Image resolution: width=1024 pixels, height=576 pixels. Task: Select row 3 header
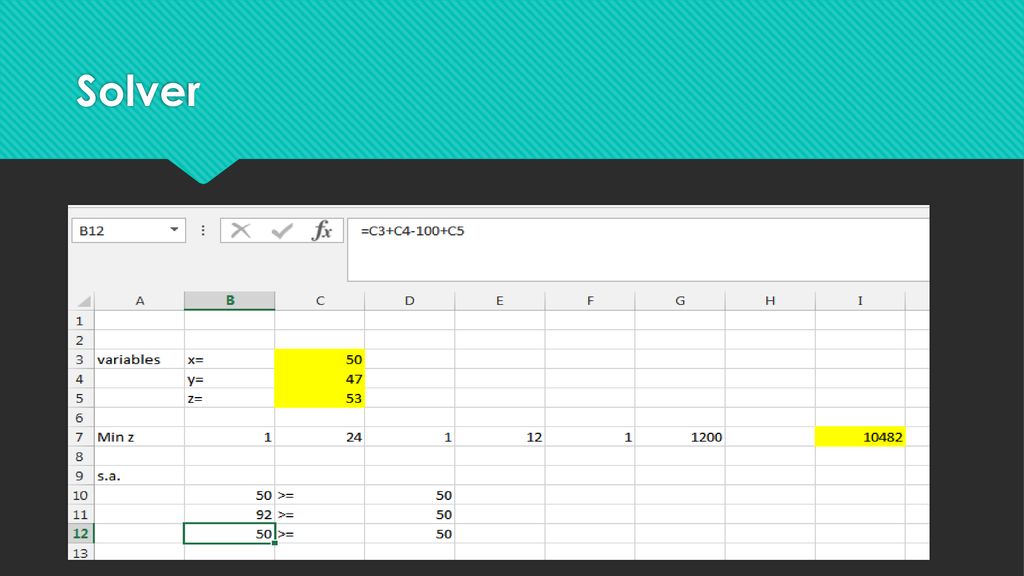pyautogui.click(x=80, y=359)
